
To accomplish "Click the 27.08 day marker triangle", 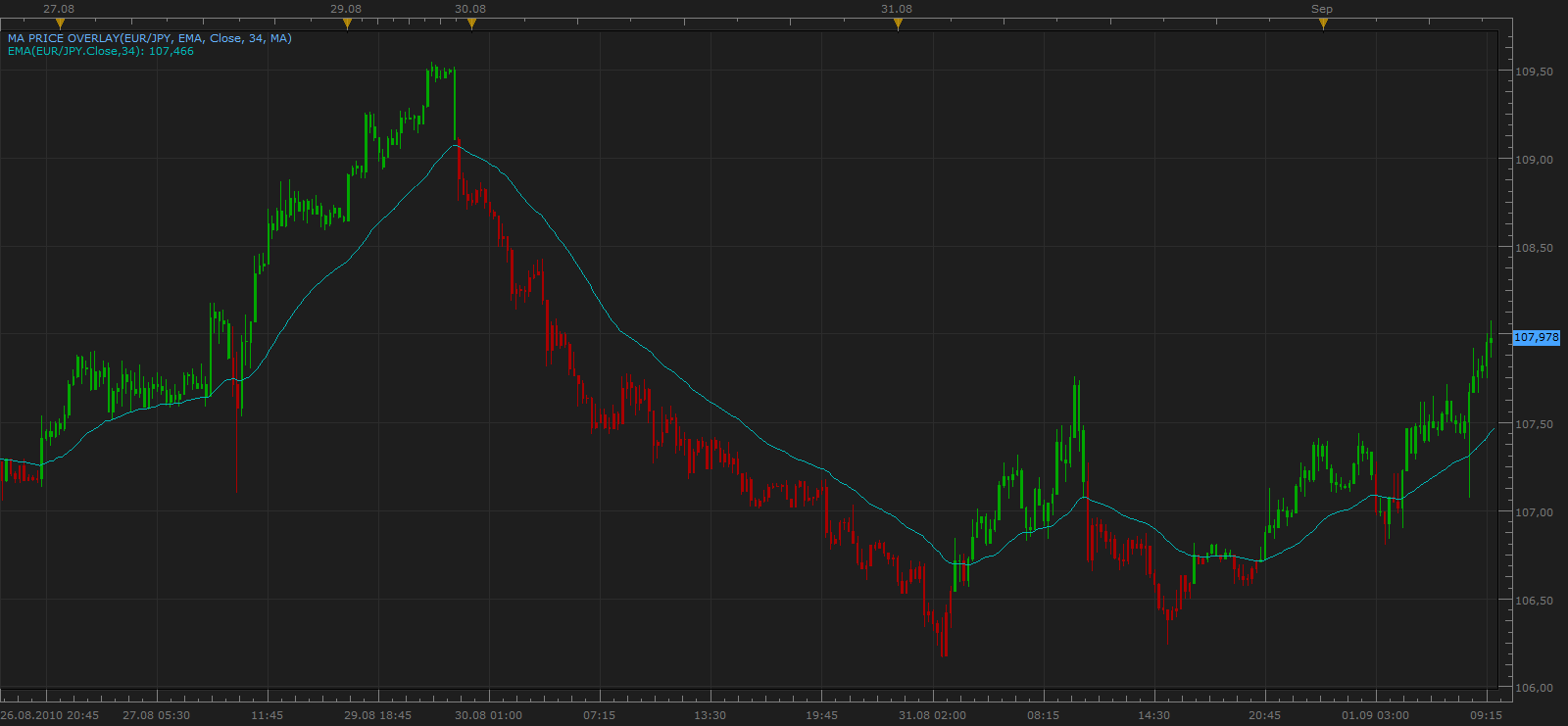I will [x=60, y=24].
